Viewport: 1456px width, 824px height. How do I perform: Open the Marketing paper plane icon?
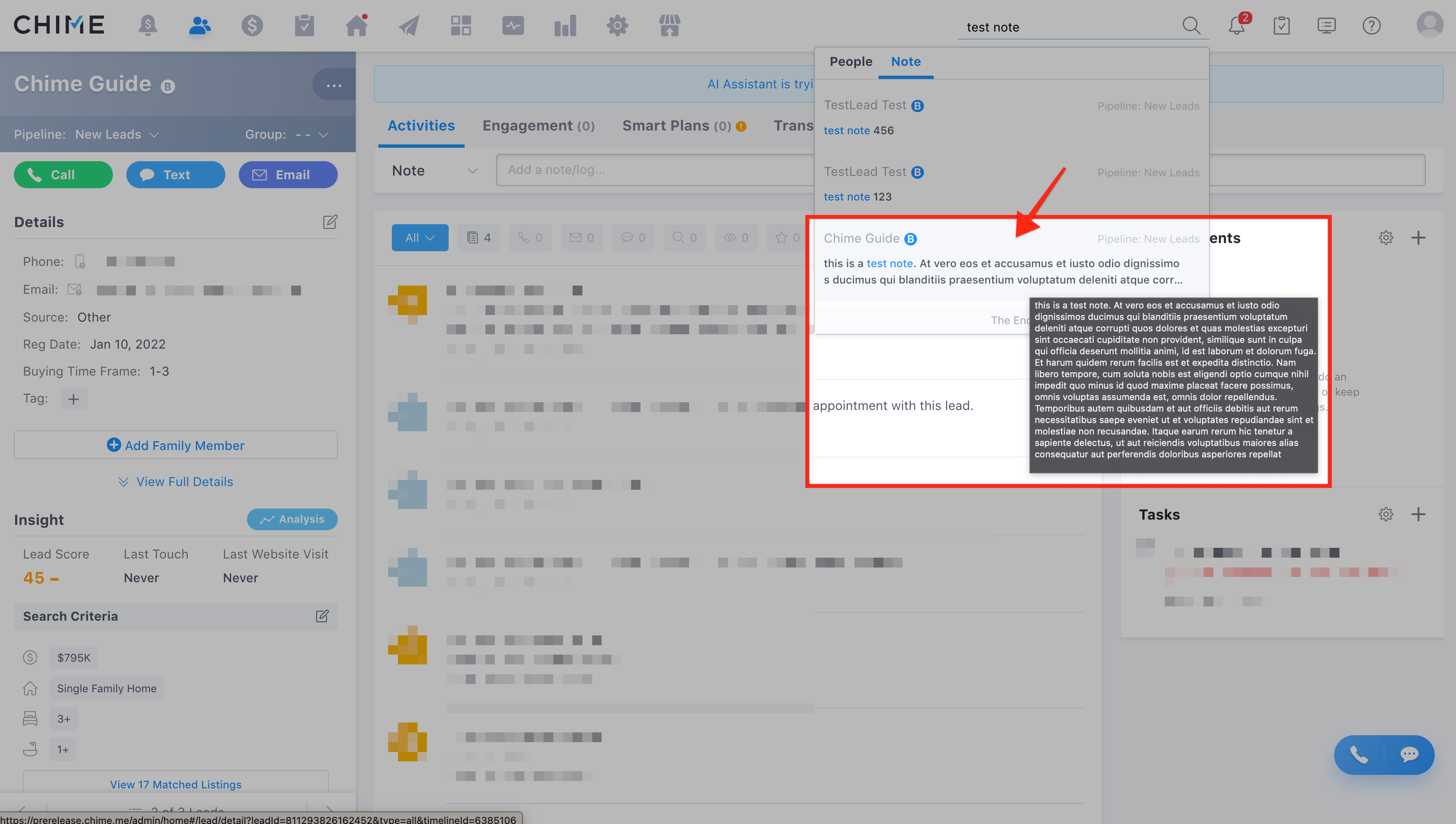[409, 25]
